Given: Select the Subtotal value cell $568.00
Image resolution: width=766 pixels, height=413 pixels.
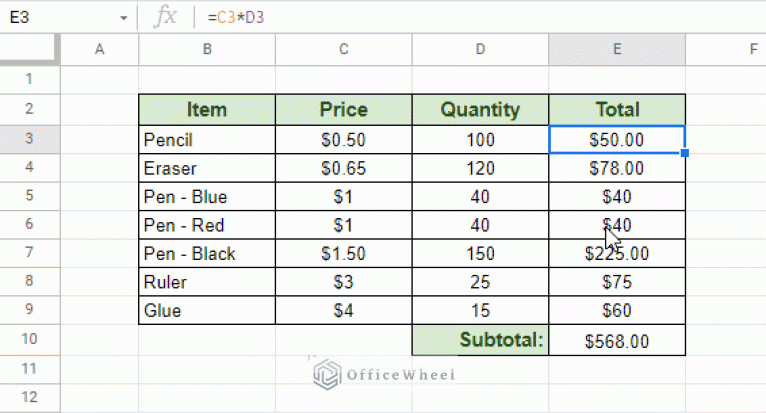Looking at the screenshot, I should click(617, 341).
